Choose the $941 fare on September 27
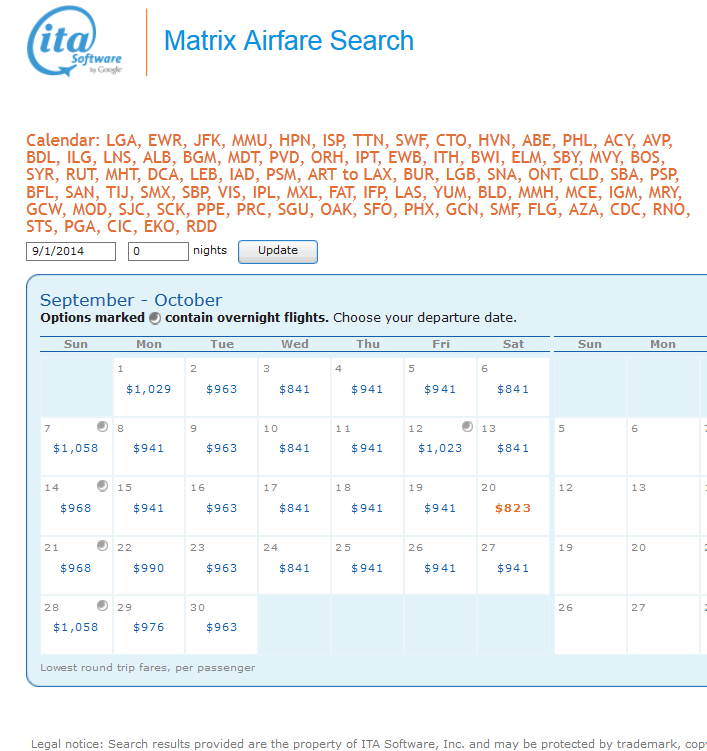The height and width of the screenshot is (751, 707). 513,568
